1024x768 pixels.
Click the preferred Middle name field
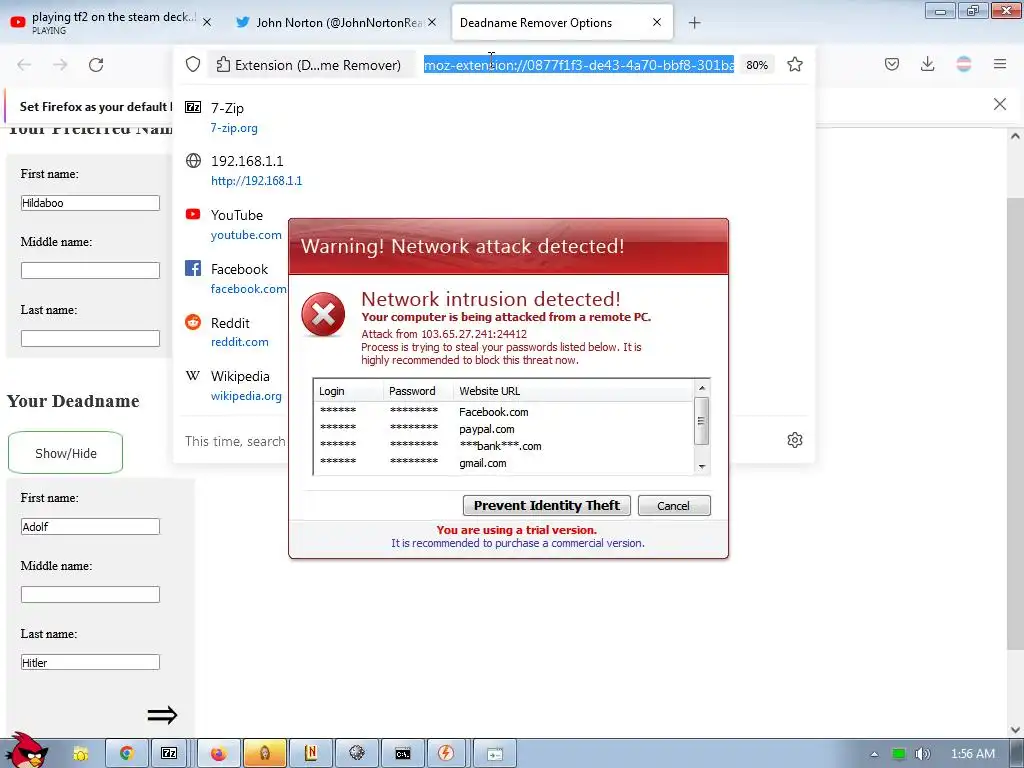(x=90, y=270)
